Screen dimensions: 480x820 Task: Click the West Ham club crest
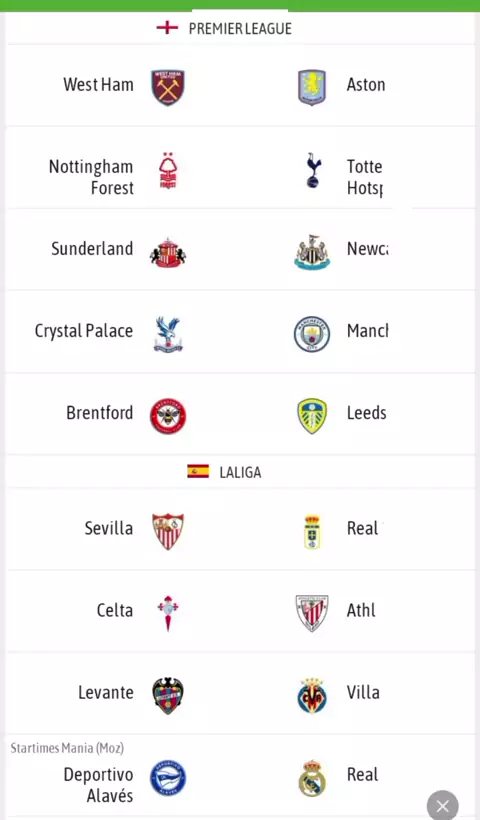coord(168,87)
